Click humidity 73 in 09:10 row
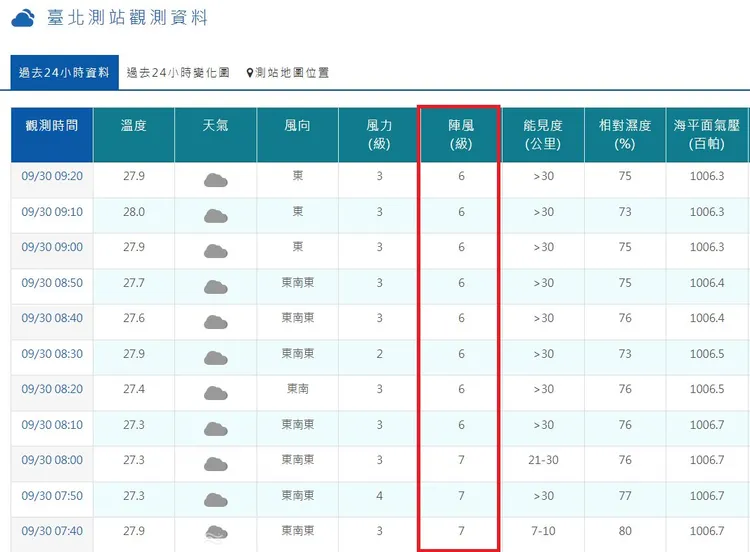750x552 pixels. point(625,212)
